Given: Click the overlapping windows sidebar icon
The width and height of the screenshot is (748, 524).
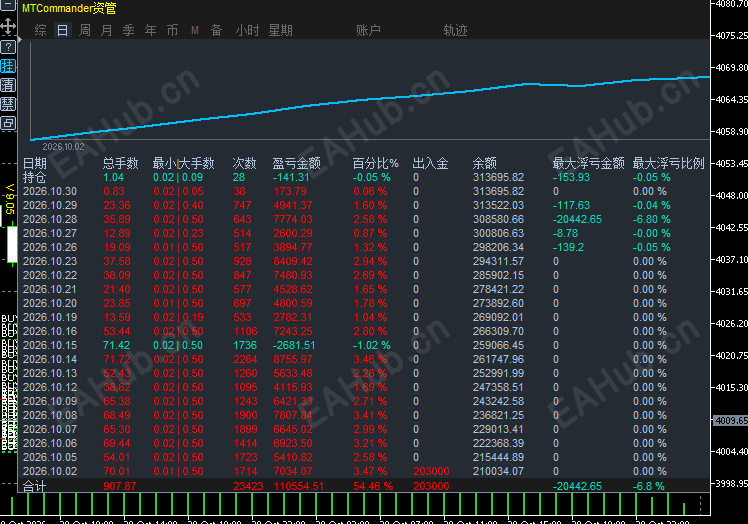Looking at the screenshot, I should (x=8, y=124).
